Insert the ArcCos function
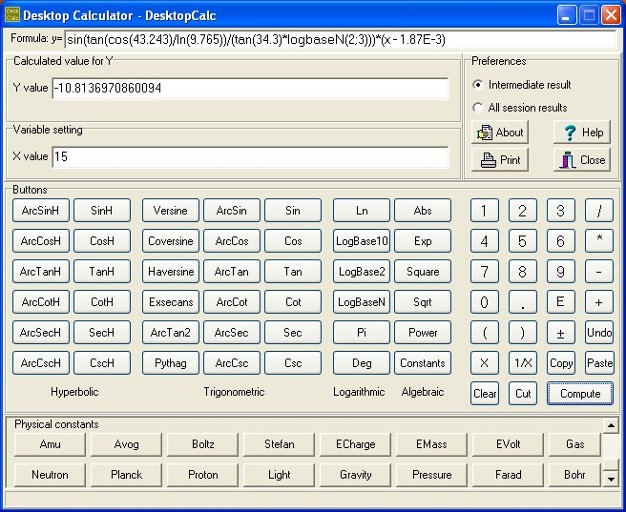The image size is (626, 512). 232,241
